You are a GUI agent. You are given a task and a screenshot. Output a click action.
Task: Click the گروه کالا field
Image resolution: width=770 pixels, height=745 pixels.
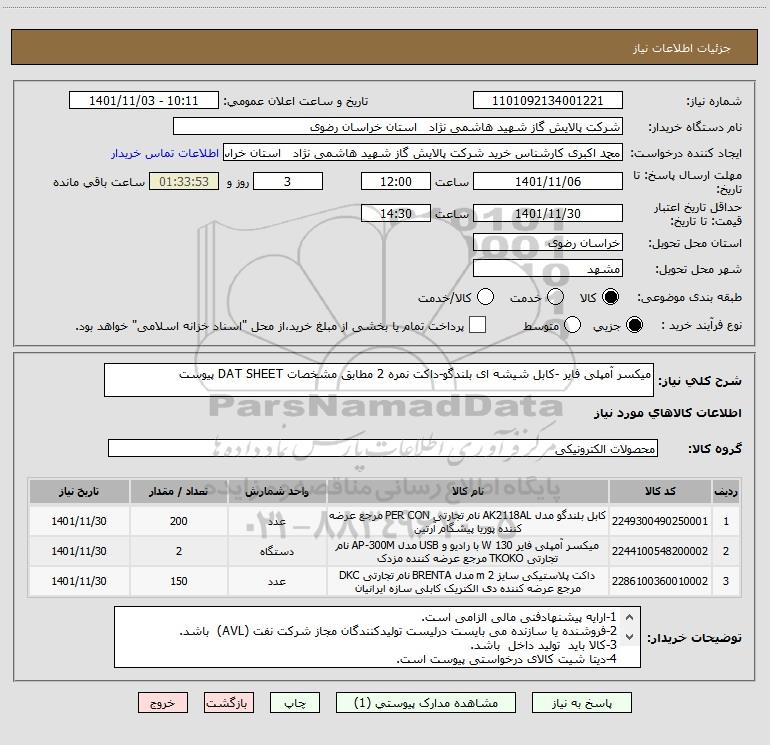point(383,448)
